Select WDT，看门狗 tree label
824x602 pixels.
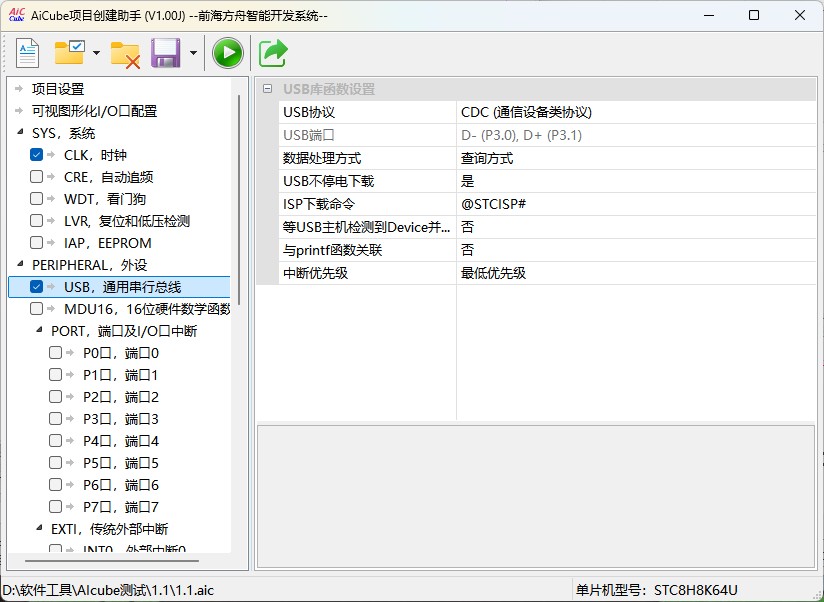[105, 199]
